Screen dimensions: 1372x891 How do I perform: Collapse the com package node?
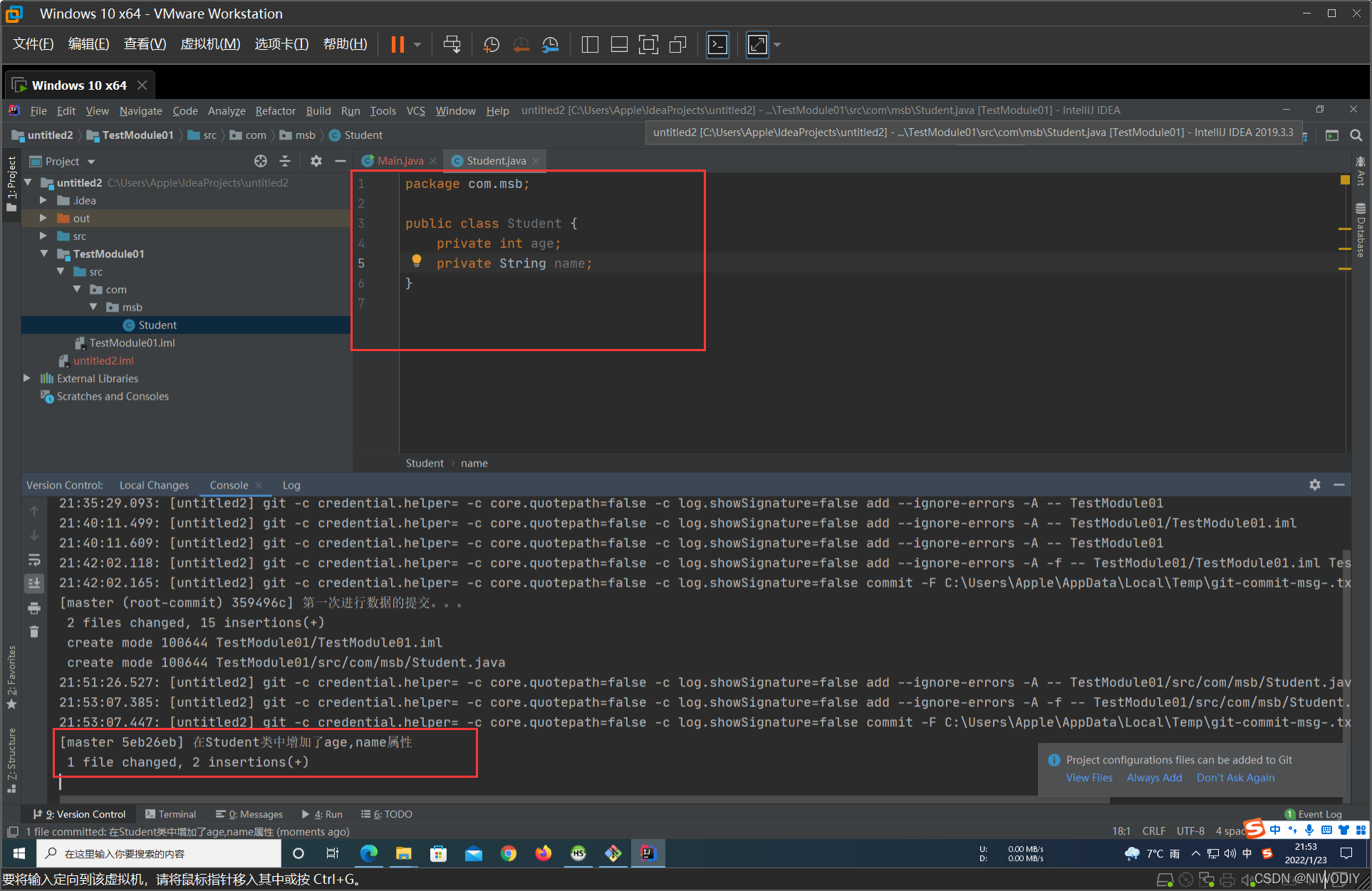[x=77, y=289]
